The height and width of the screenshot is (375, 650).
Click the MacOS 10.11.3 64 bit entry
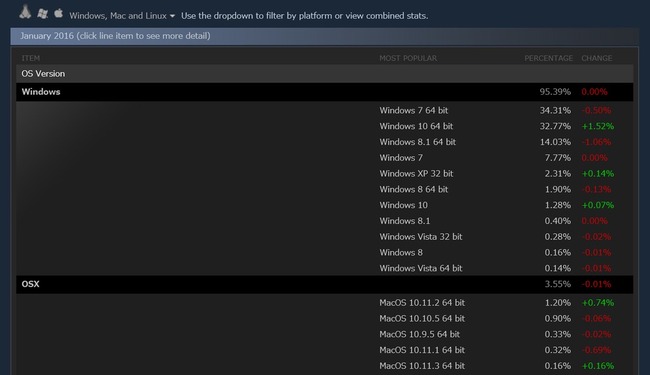[422, 366]
